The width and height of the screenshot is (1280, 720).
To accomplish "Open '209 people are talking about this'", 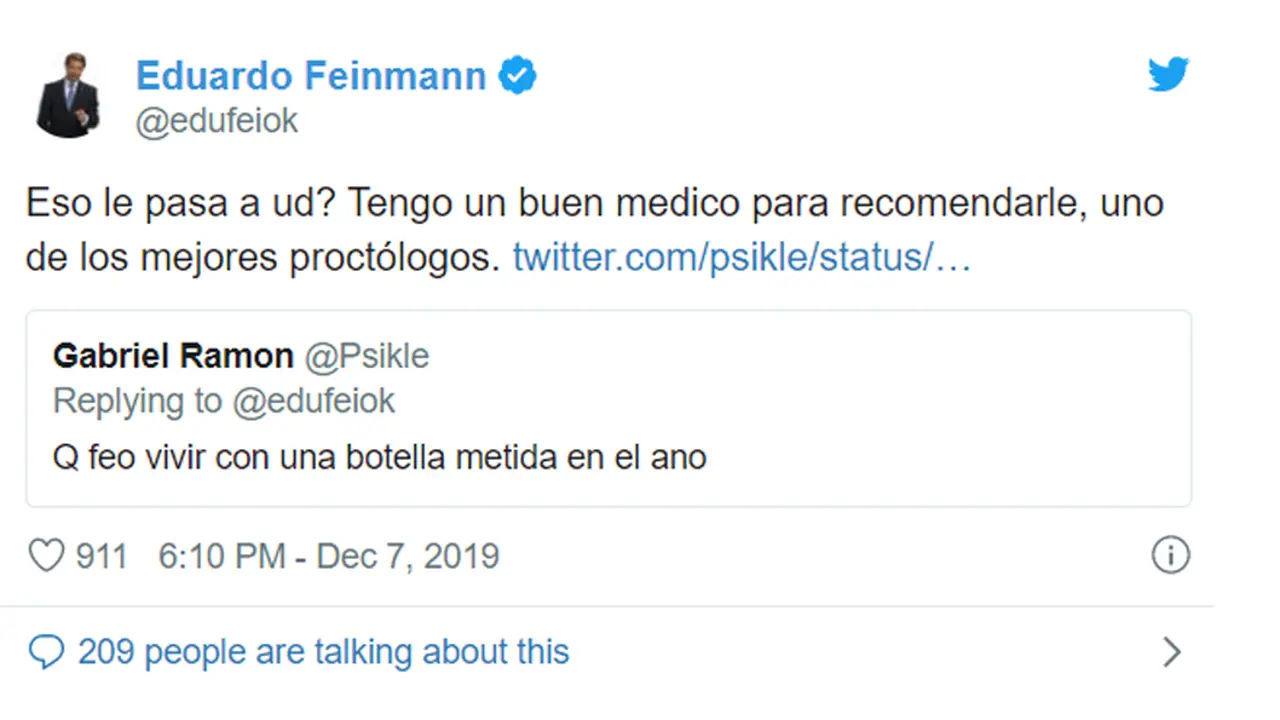I will pos(324,652).
